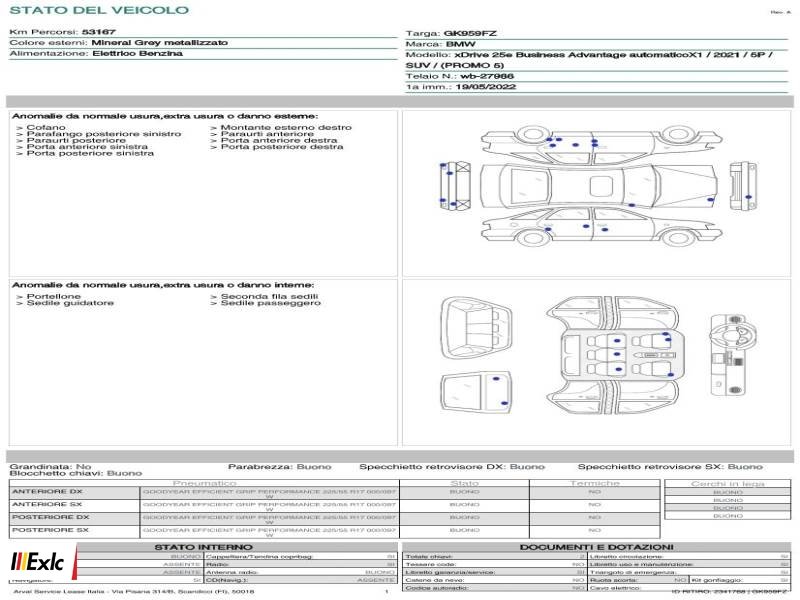
Task: Select the Arval Service Lease Italia footer address
Action: click(134, 592)
